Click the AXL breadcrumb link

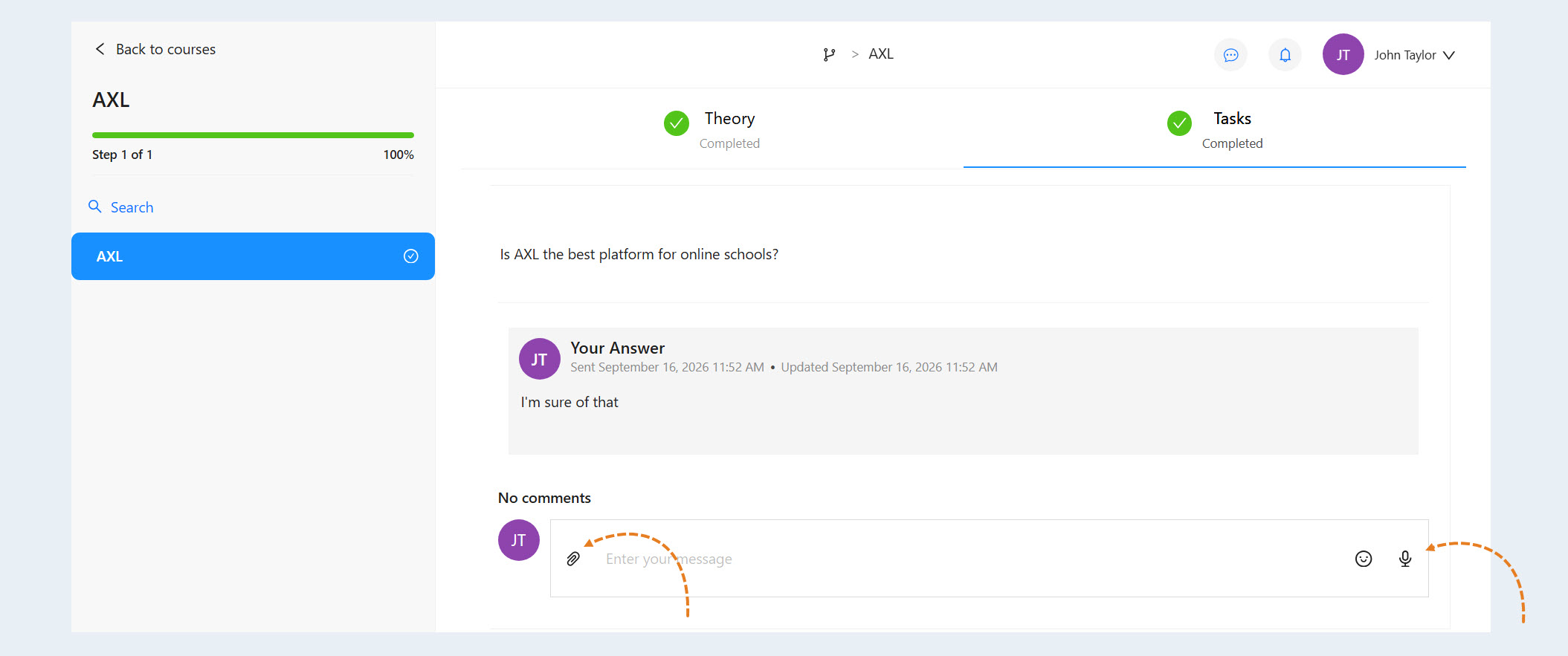coord(881,54)
